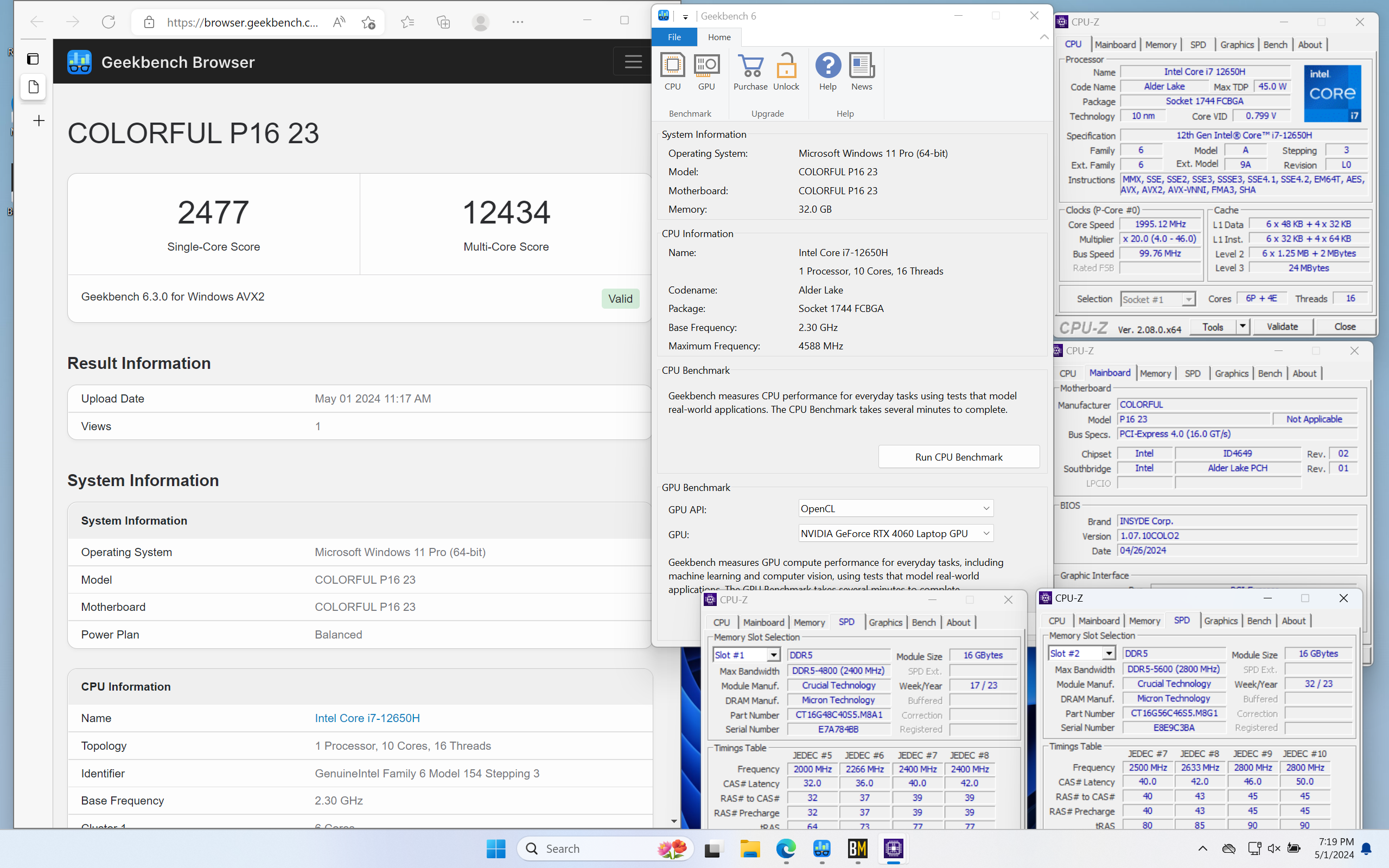The image size is (1389, 868).
Task: Open Tab actions menu in Edge sidebar
Action: coord(33,59)
